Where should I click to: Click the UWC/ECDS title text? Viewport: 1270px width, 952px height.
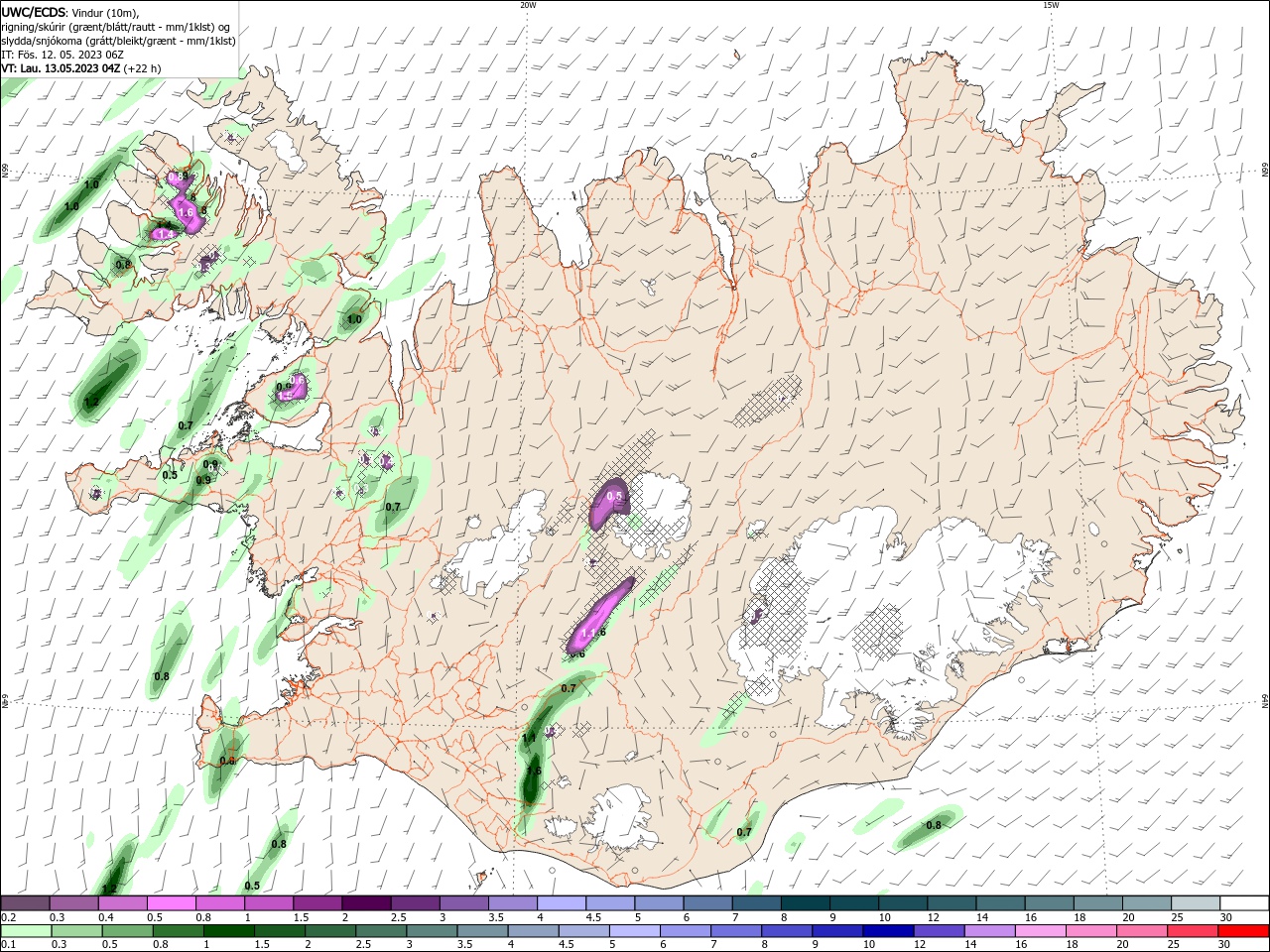[33, 13]
